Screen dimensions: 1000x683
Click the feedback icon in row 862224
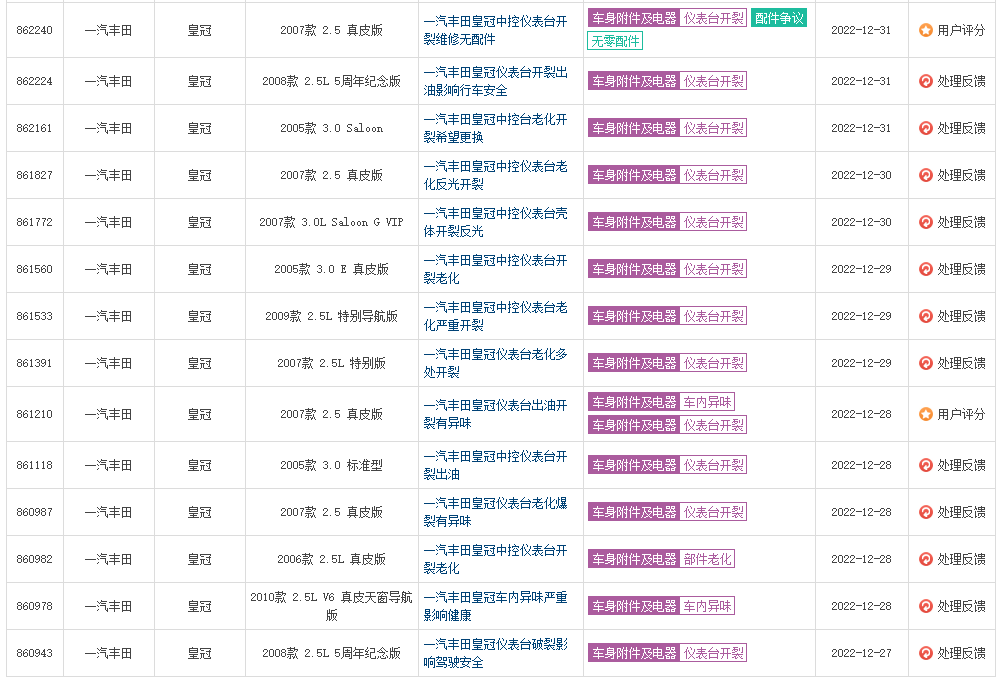pos(925,81)
